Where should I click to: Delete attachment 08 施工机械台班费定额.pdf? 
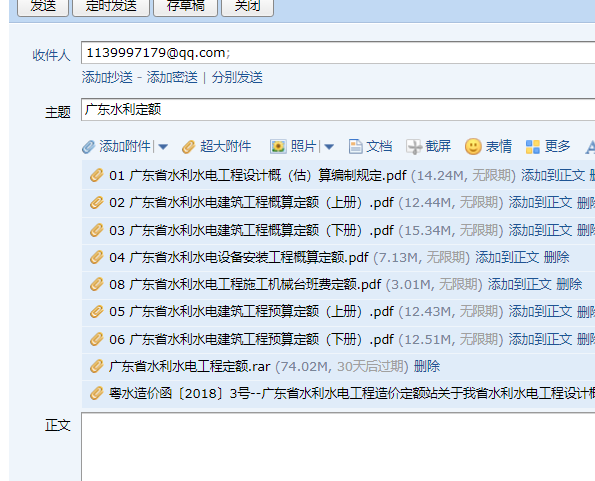pyautogui.click(x=569, y=284)
